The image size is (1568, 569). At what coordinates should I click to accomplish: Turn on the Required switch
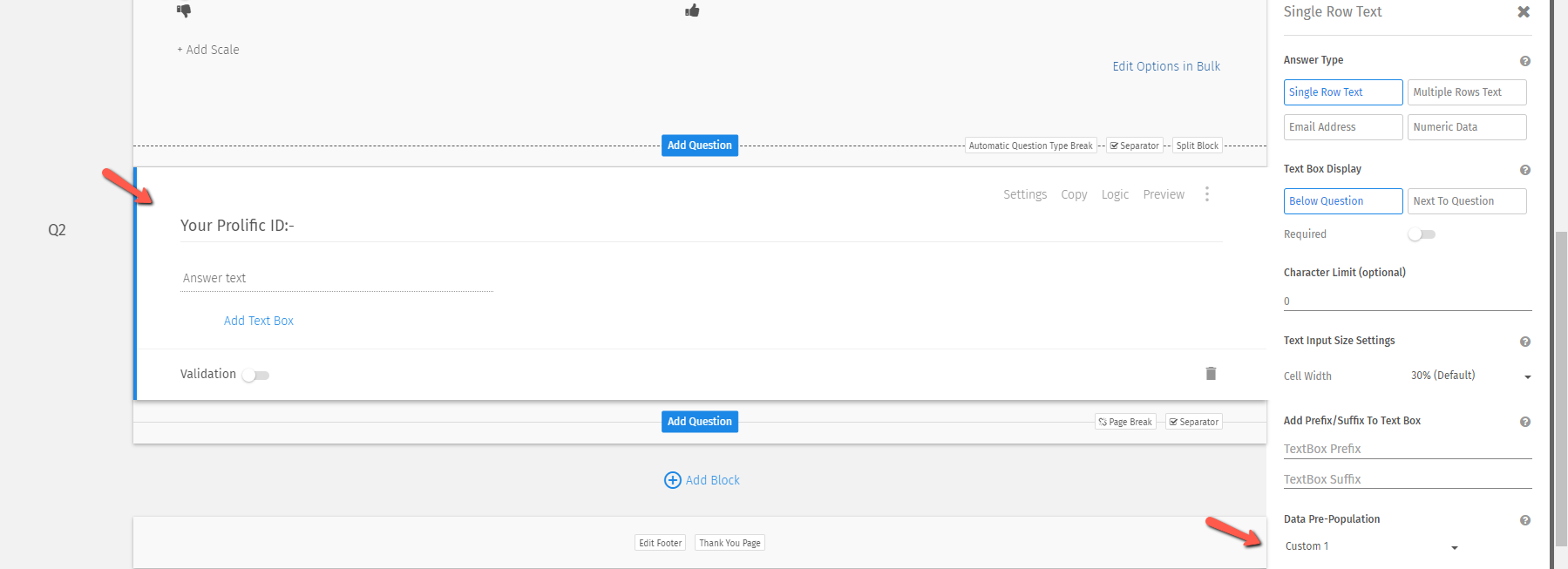coord(1421,234)
